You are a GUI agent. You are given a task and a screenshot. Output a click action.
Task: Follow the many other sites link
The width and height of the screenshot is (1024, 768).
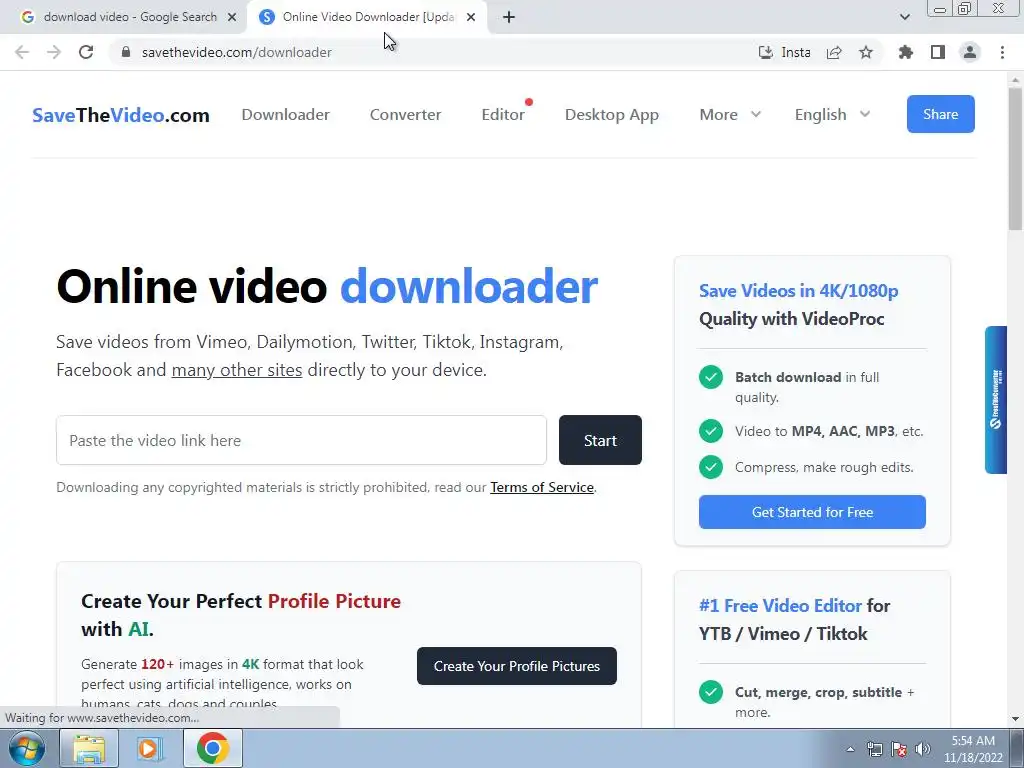point(236,370)
